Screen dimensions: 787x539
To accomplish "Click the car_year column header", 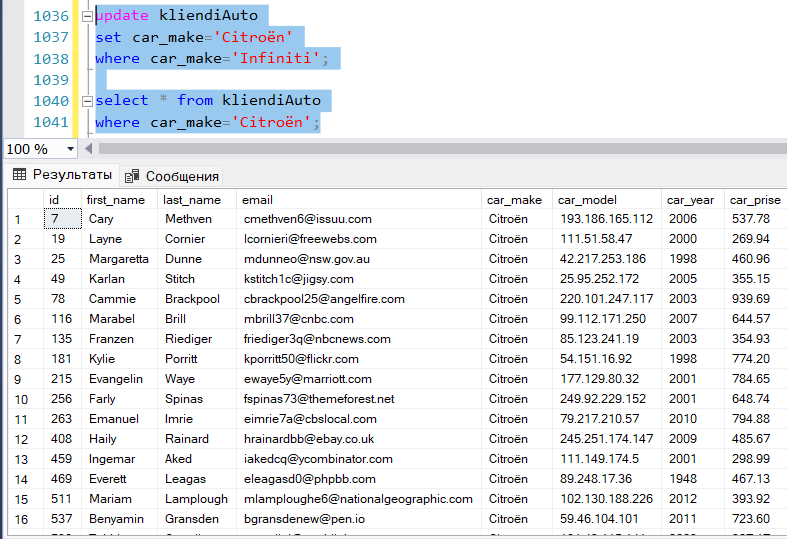I will 693,200.
